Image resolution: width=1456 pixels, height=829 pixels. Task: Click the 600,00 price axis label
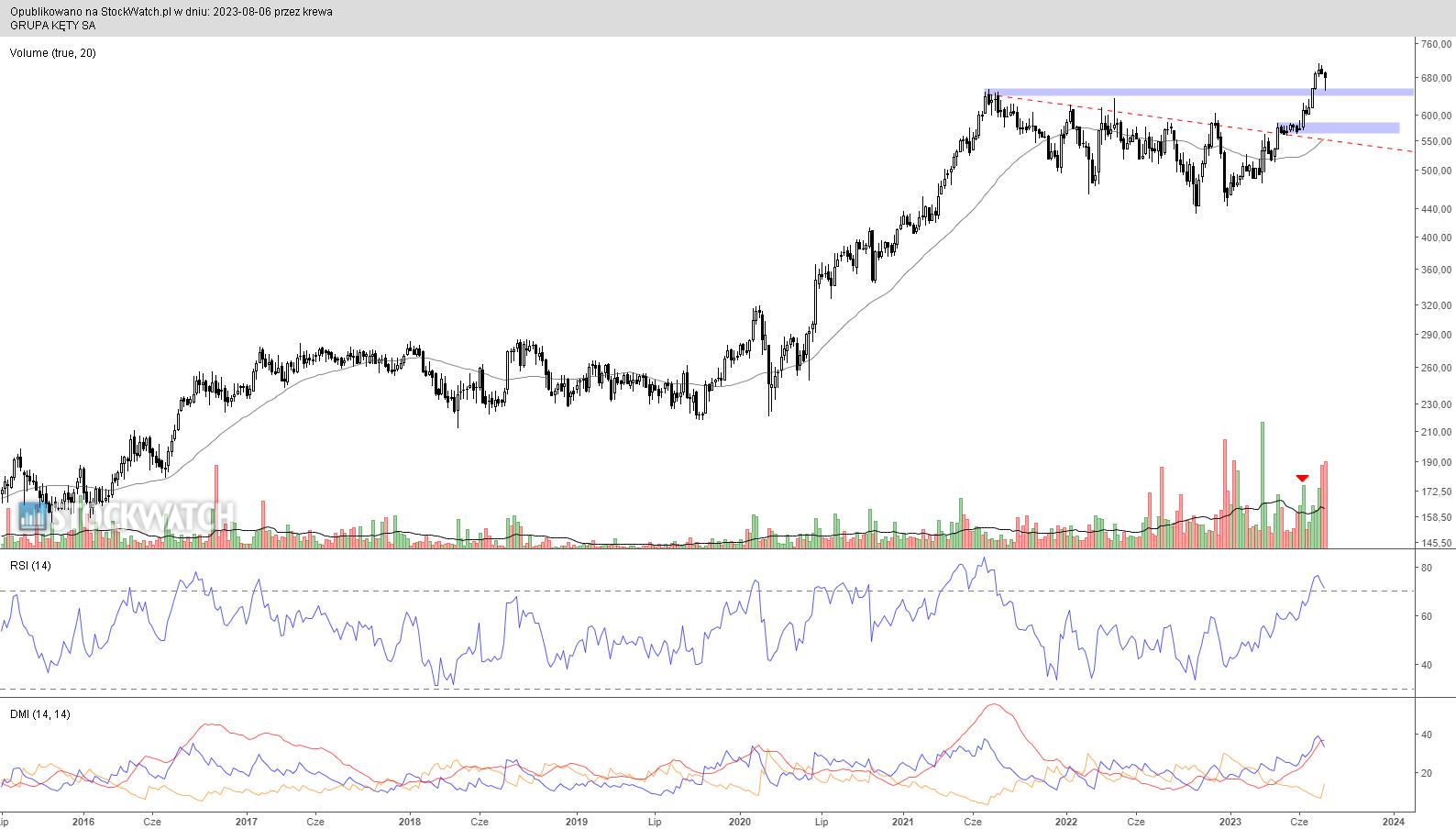point(1437,116)
